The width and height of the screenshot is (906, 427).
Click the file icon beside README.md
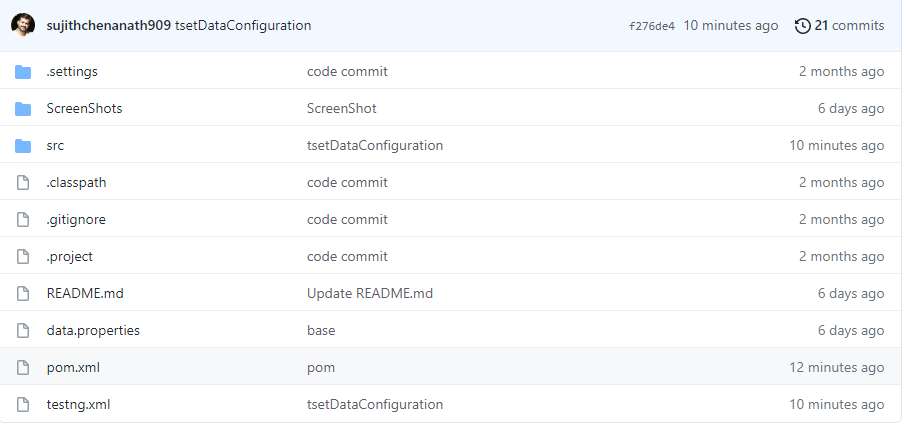coord(23,294)
